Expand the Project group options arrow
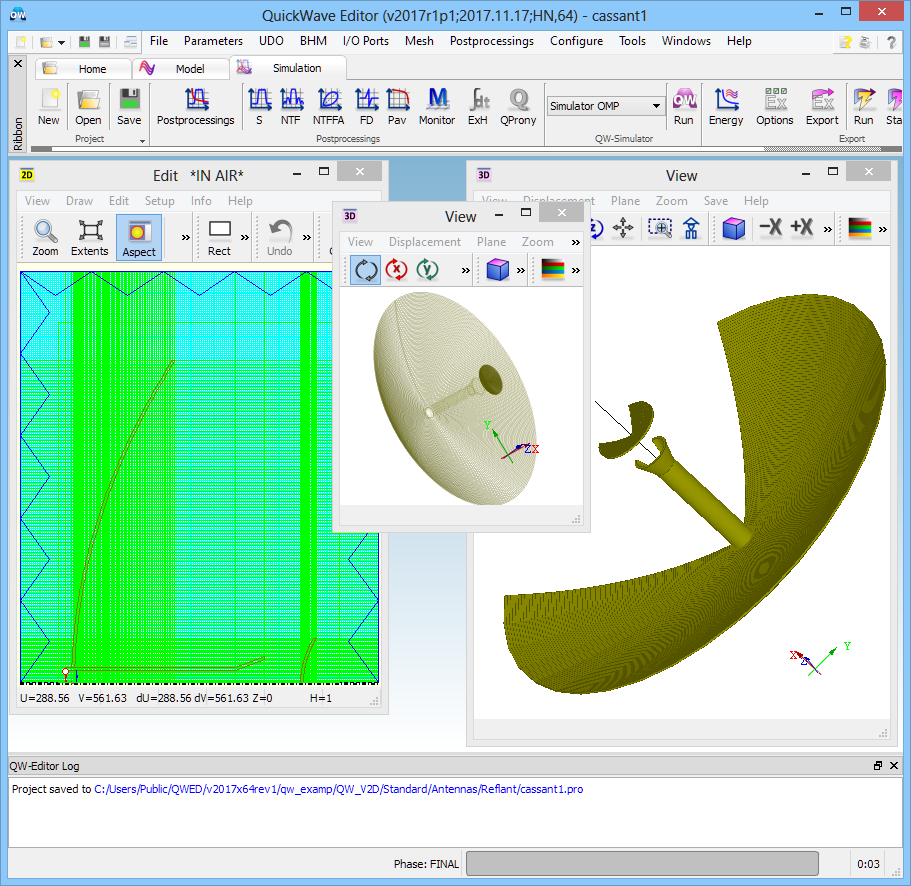This screenshot has width=911, height=886. [x=142, y=140]
